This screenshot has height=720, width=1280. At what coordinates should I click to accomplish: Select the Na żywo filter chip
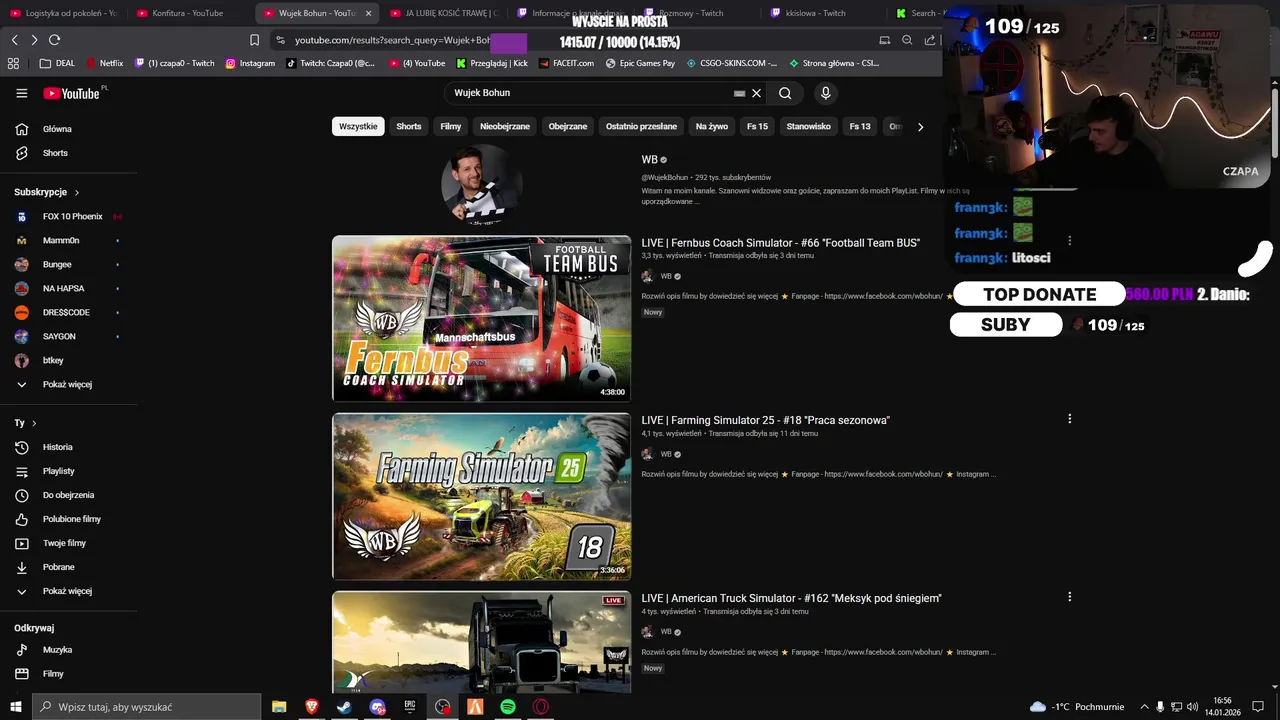[712, 127]
